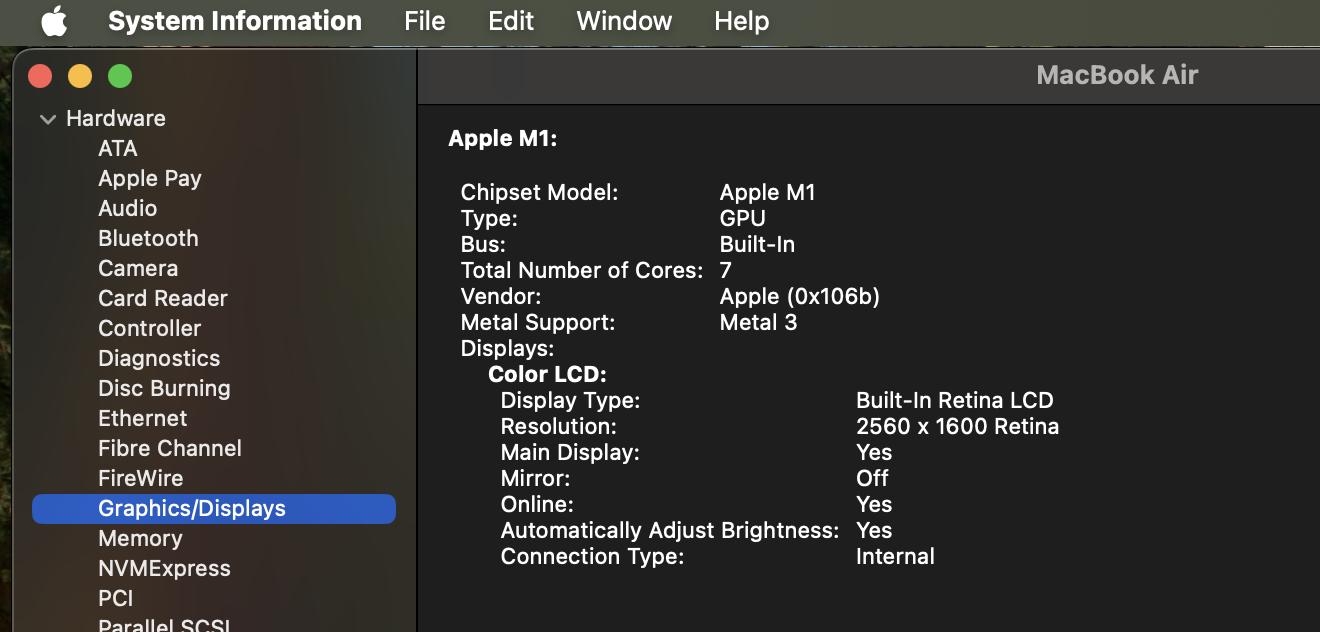Screen dimensions: 1320x632
Task: Collapse the Hardware section chevron
Action: (47, 119)
